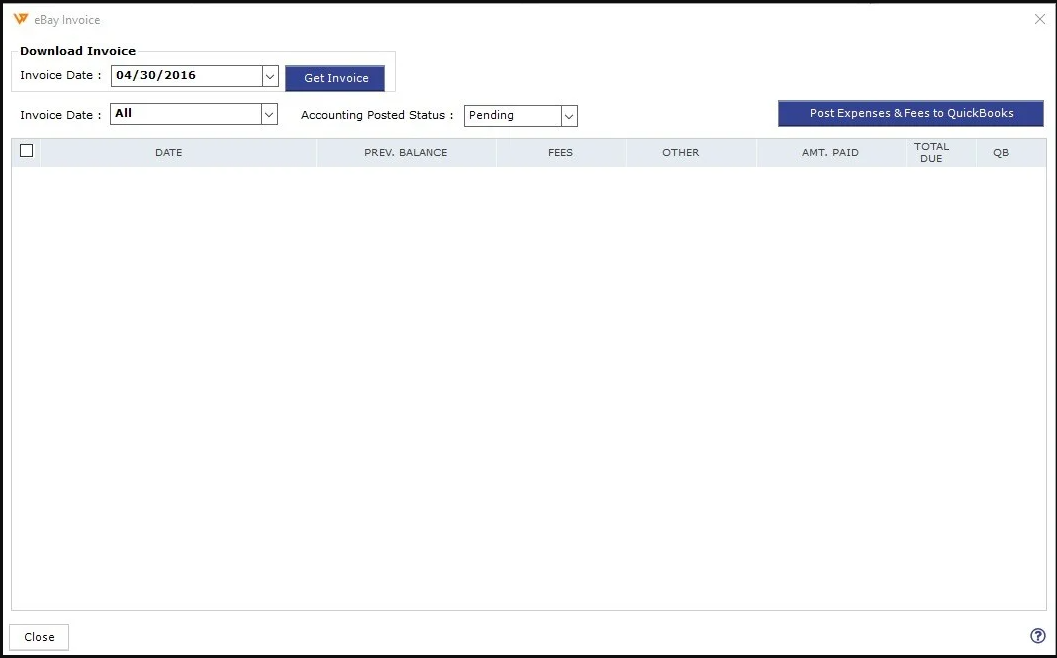Click the 04/30/2016 date input field
The width and height of the screenshot is (1057, 658).
[x=185, y=76]
